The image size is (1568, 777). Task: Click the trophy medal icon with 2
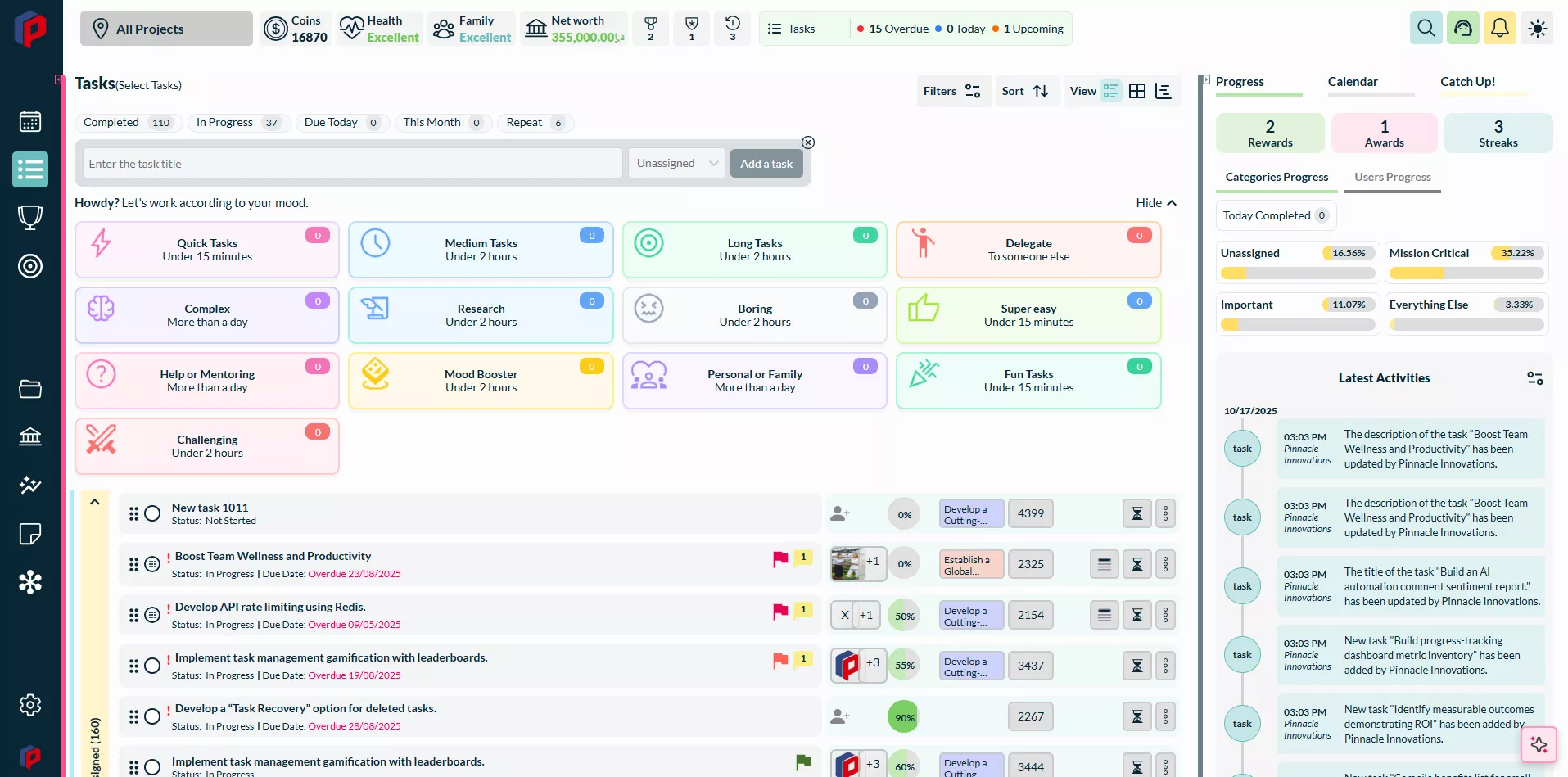(651, 29)
